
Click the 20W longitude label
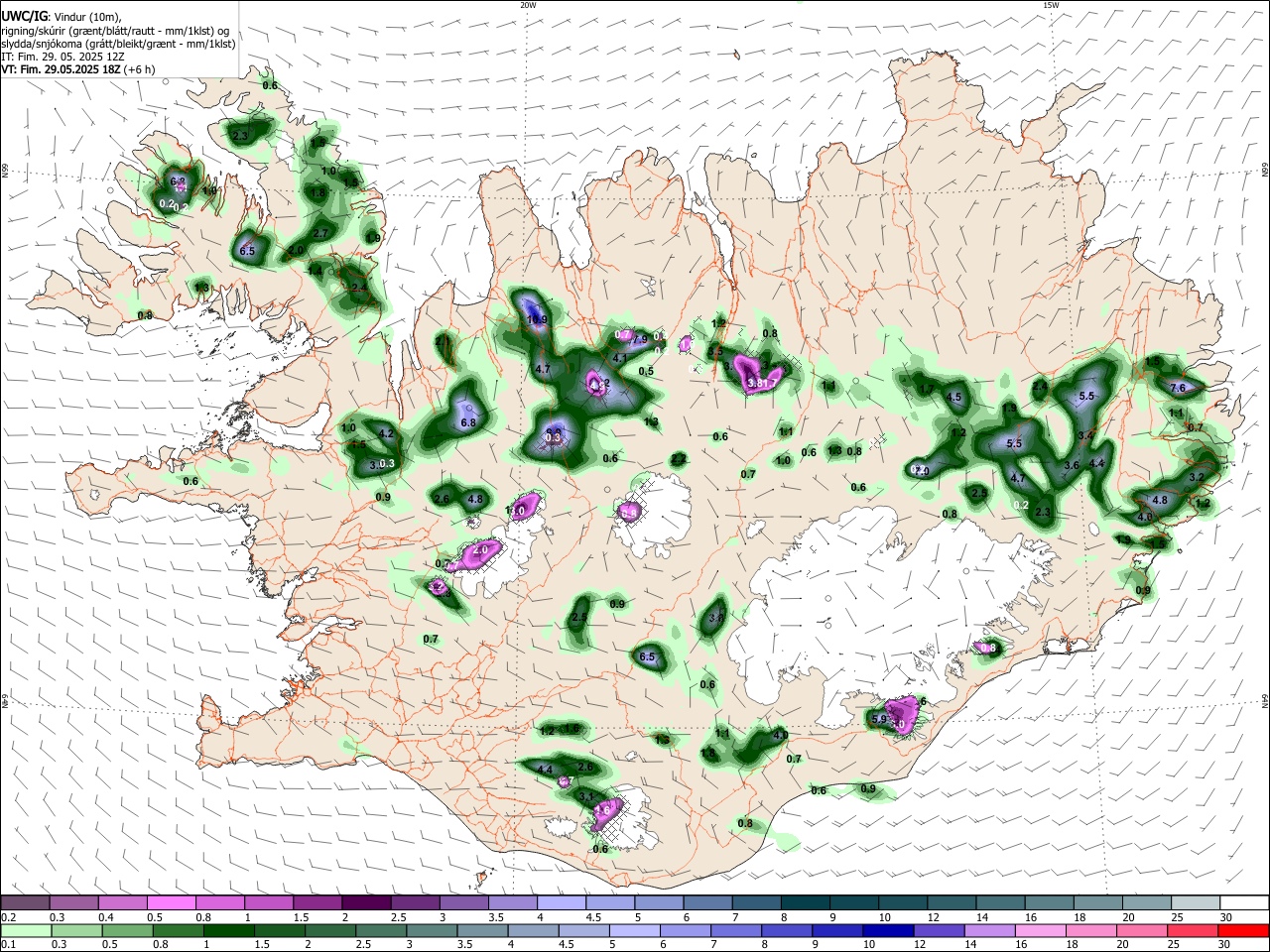click(528, 5)
